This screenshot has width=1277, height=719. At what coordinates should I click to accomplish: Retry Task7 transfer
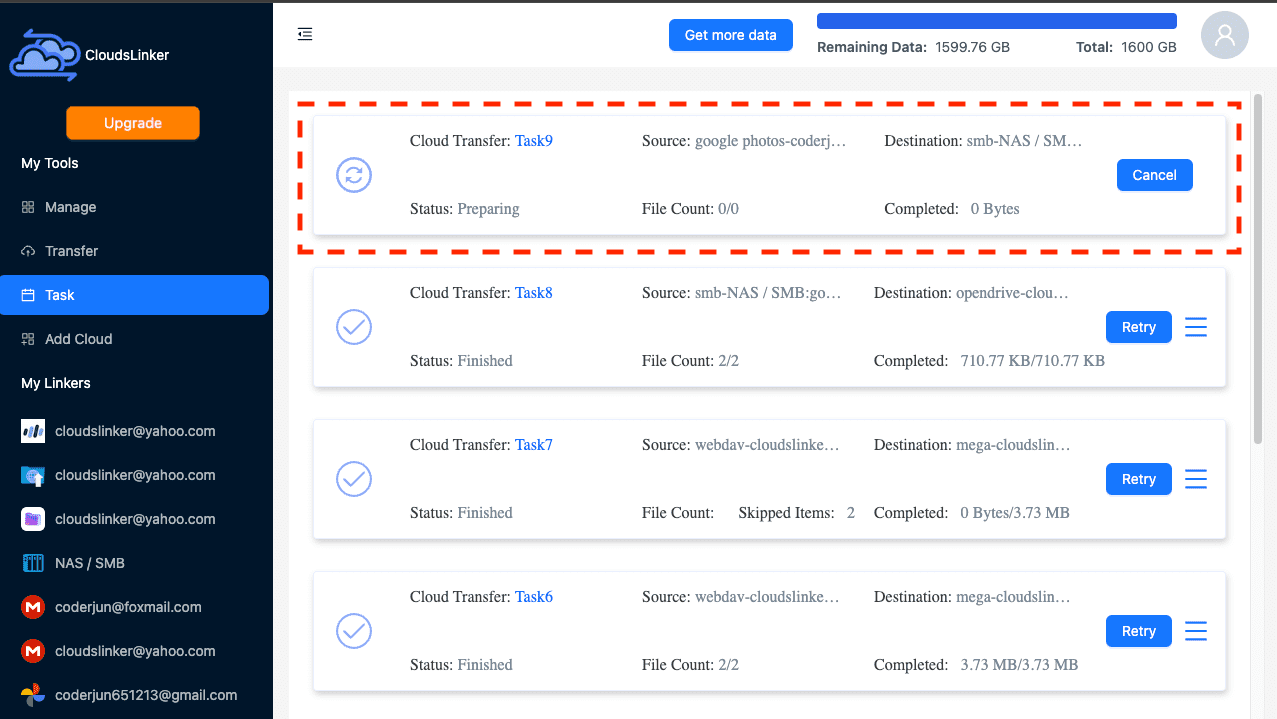tap(1138, 479)
